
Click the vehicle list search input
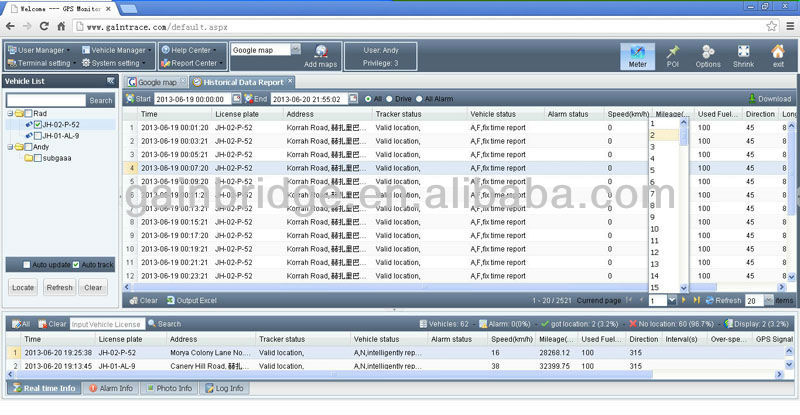[x=46, y=100]
